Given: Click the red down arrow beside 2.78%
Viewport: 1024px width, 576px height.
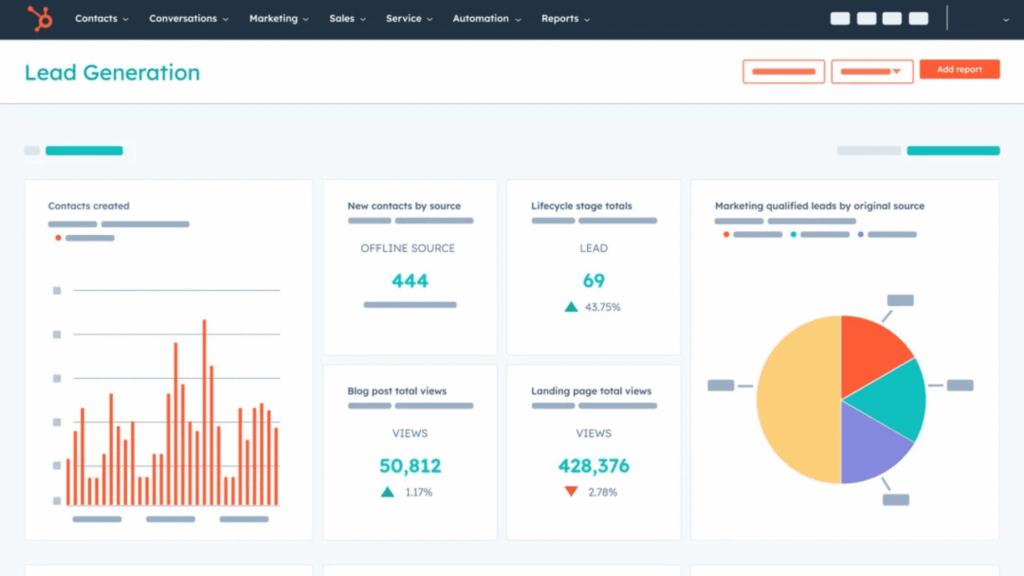Looking at the screenshot, I should 571,492.
